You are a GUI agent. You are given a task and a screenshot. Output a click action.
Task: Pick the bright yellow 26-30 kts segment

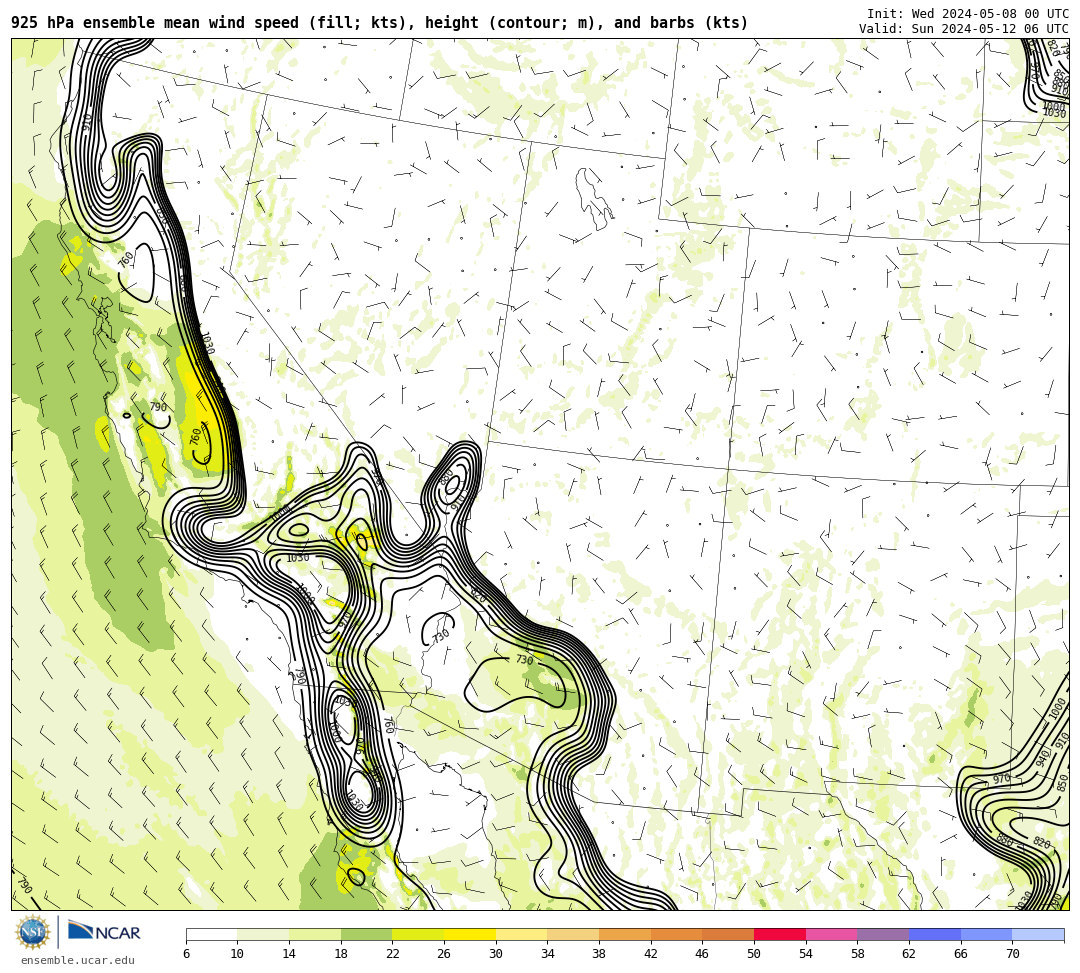coord(470,934)
